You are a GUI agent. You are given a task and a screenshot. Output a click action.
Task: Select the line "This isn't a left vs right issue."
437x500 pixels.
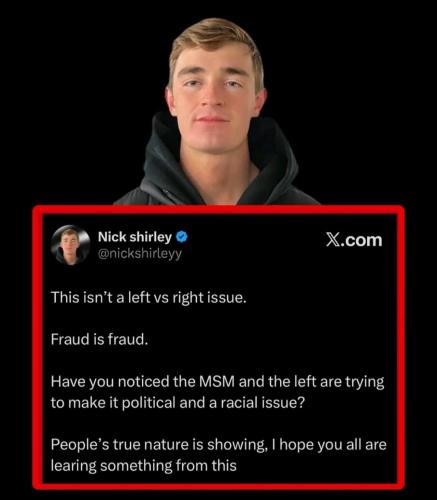click(x=149, y=297)
